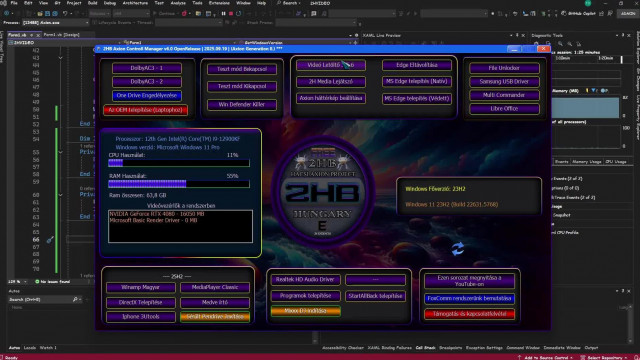This screenshot has width=640, height=360.
Task: Click Select Repository in status bar
Action: pos(604,357)
